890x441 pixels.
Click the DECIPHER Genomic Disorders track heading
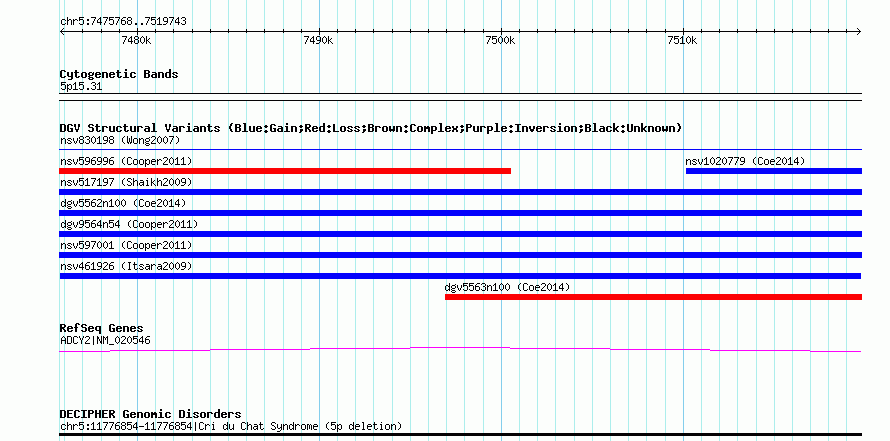150,414
